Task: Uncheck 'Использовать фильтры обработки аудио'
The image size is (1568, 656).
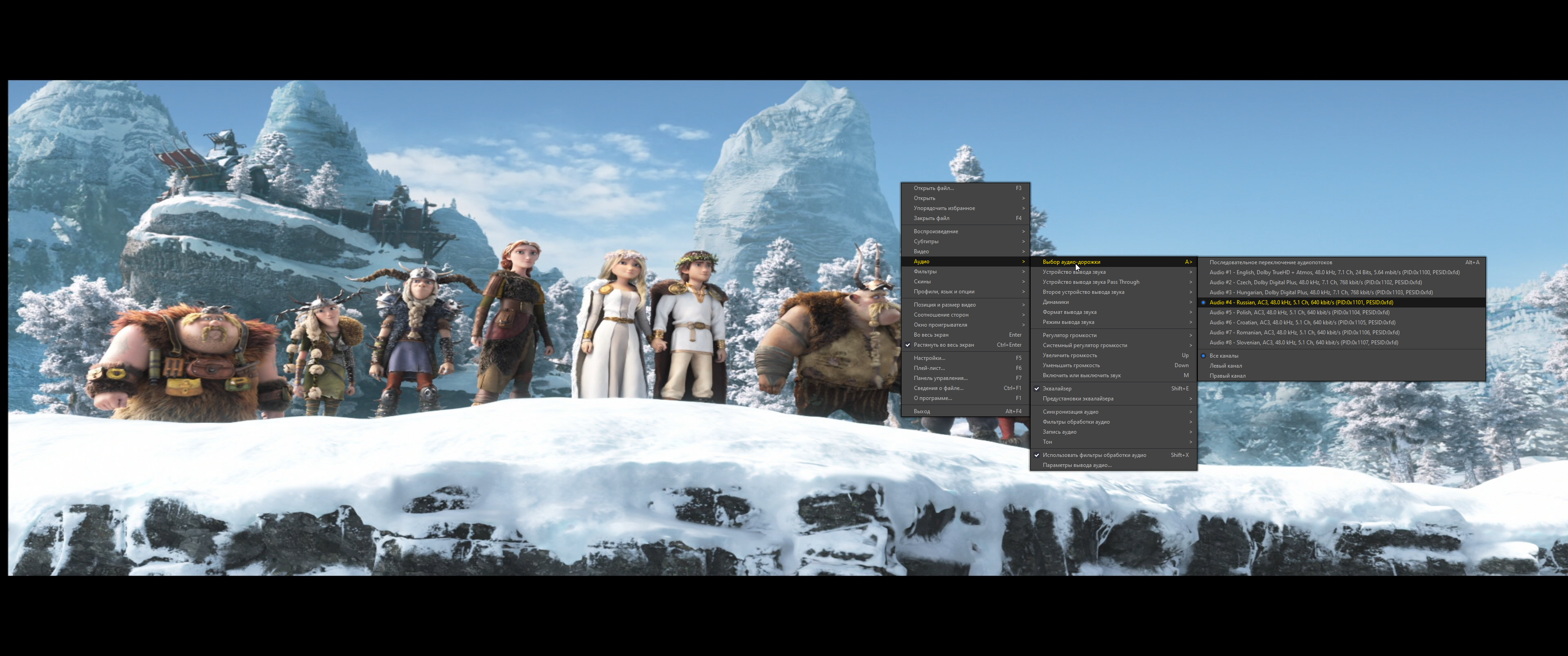Action: click(x=1113, y=455)
